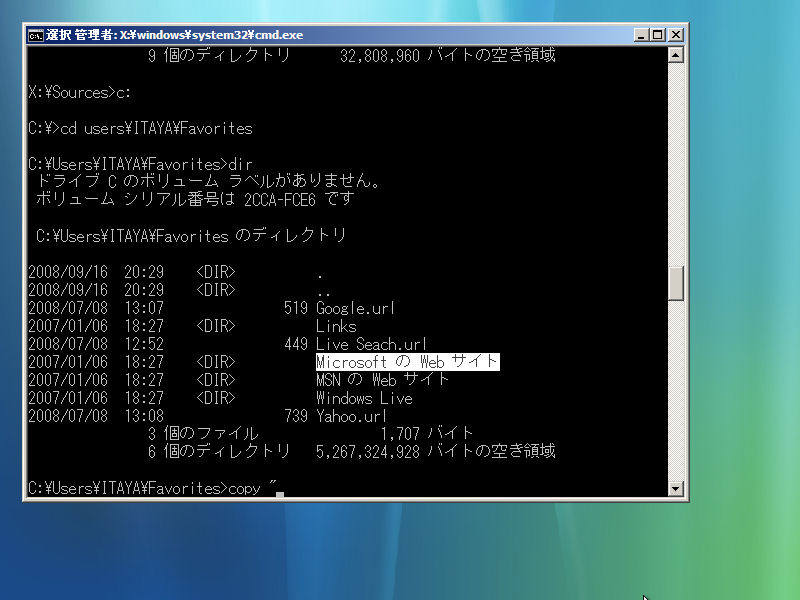Click the volume serial '2CCA-FCE6' text
Image resolution: width=800 pixels, height=600 pixels.
pyautogui.click(x=280, y=199)
